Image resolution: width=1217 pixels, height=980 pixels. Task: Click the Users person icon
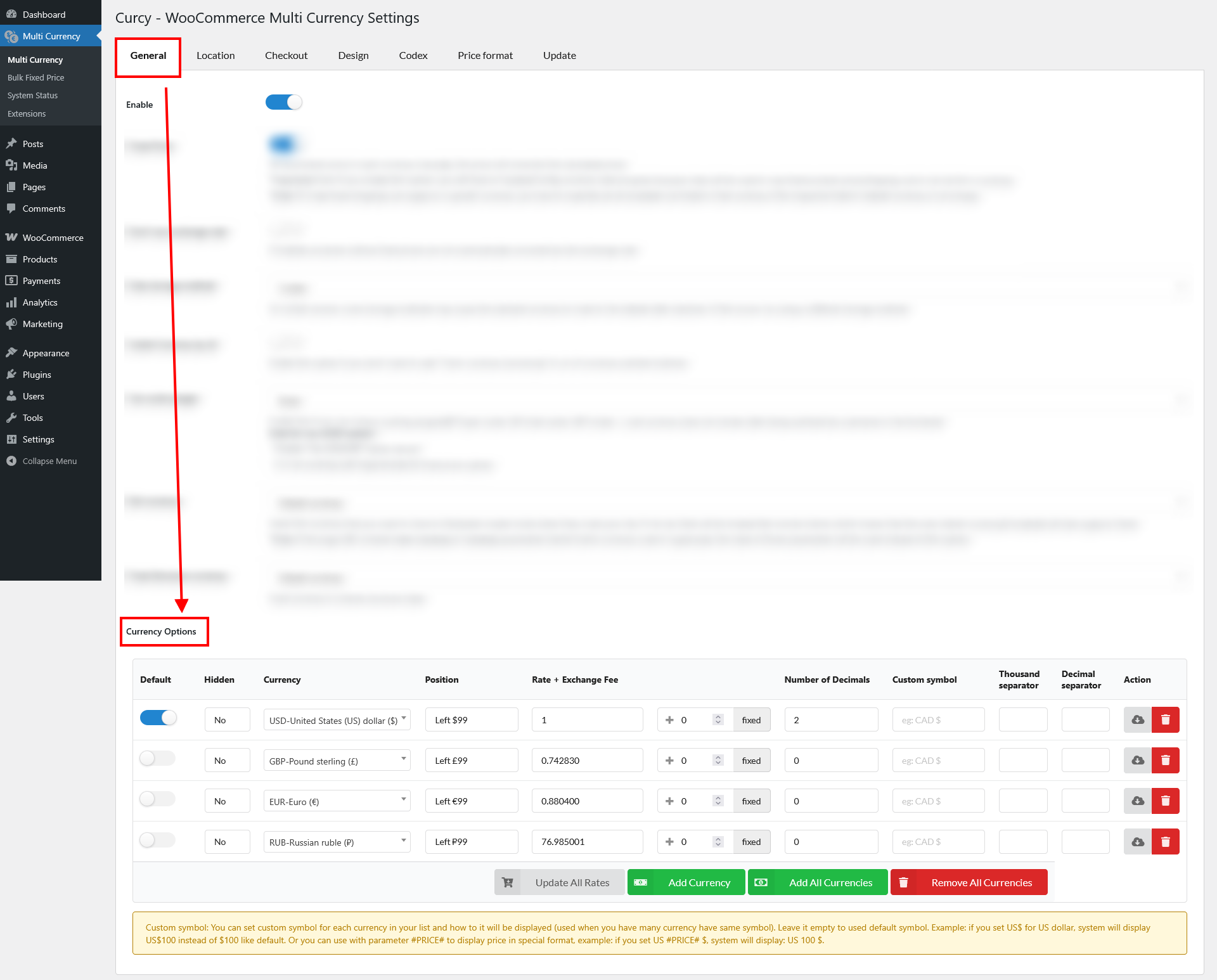point(11,396)
